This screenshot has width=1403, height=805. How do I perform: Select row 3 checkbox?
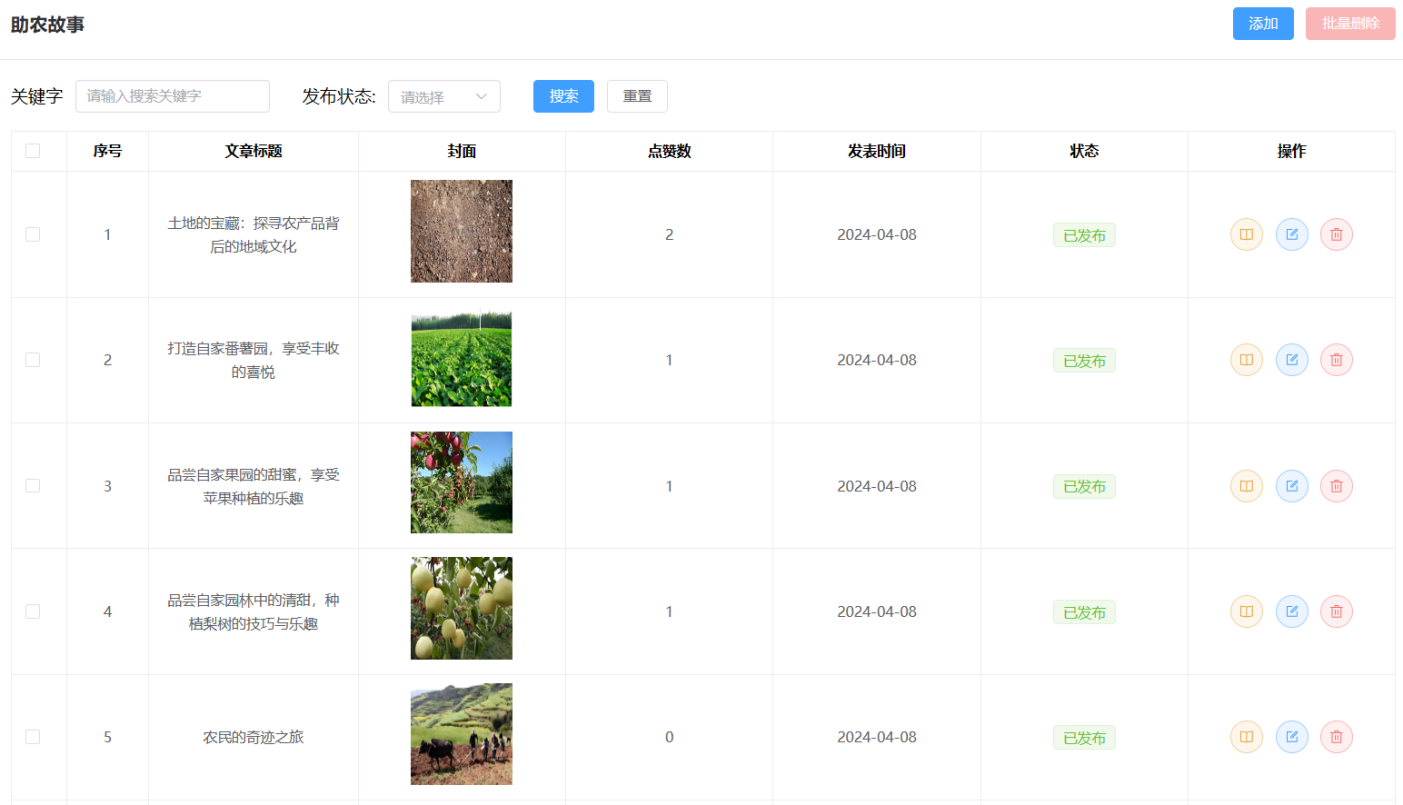click(x=33, y=486)
